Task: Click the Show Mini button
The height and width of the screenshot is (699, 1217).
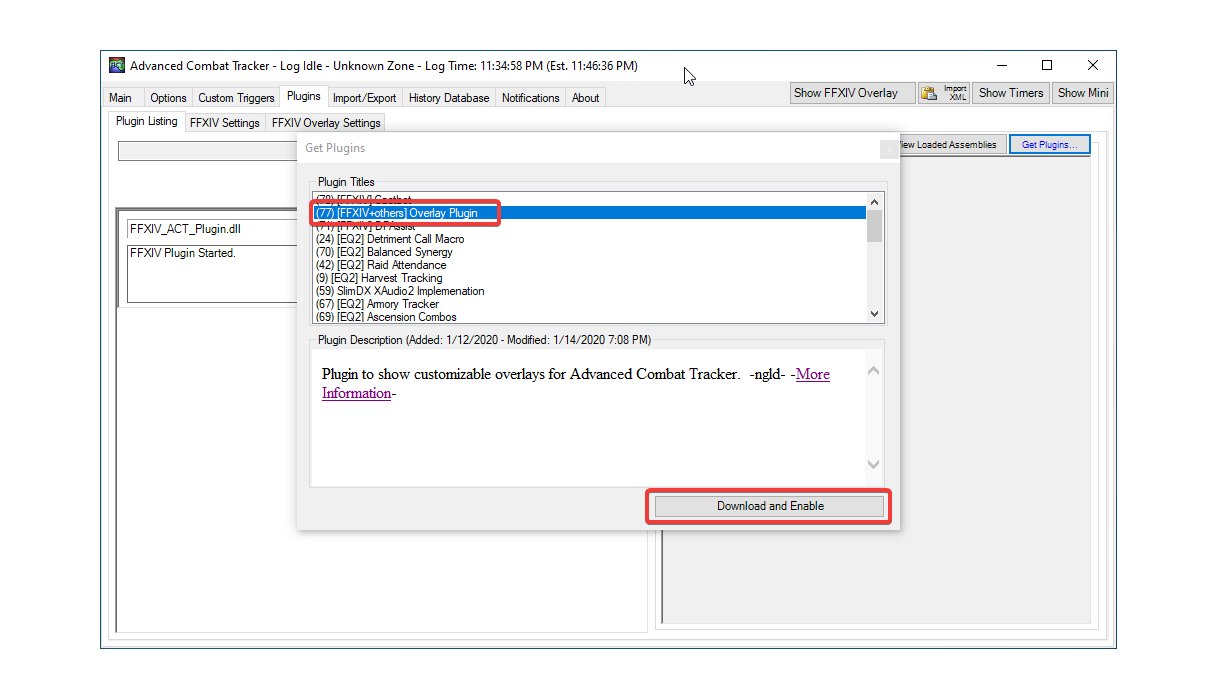Action: coord(1083,93)
